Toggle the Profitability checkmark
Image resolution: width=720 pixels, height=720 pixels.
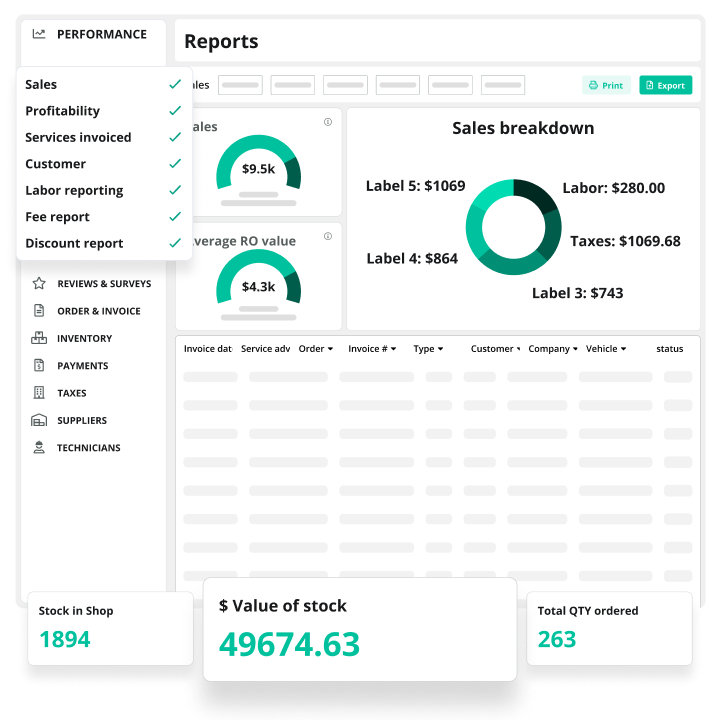(x=175, y=111)
